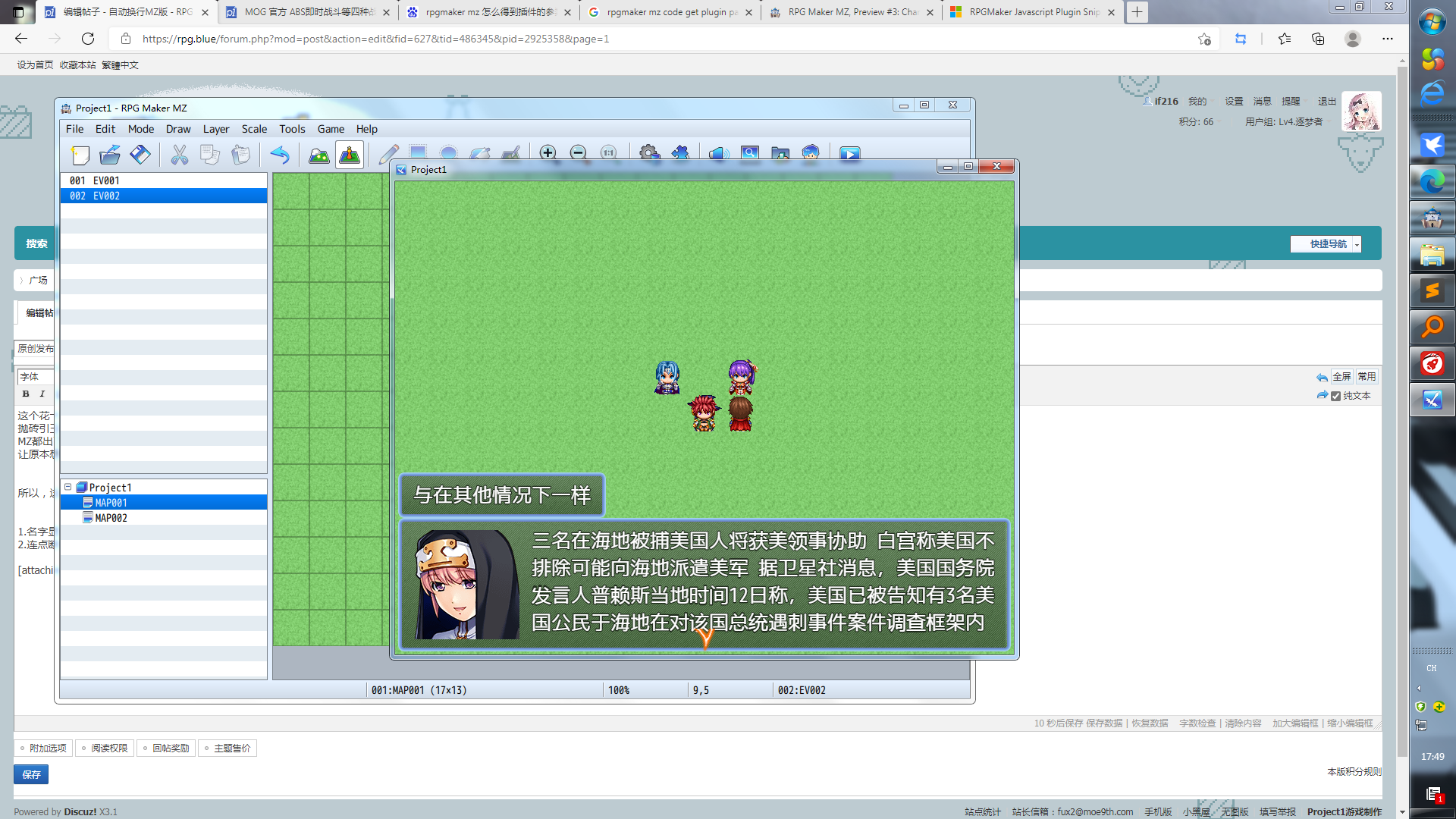The height and width of the screenshot is (819, 1456).
Task: Click the browser Refresh icon
Action: [x=88, y=39]
